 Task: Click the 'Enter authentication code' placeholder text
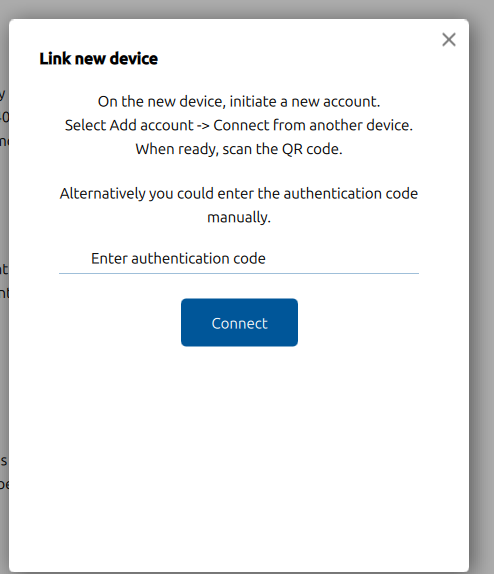pos(178,258)
